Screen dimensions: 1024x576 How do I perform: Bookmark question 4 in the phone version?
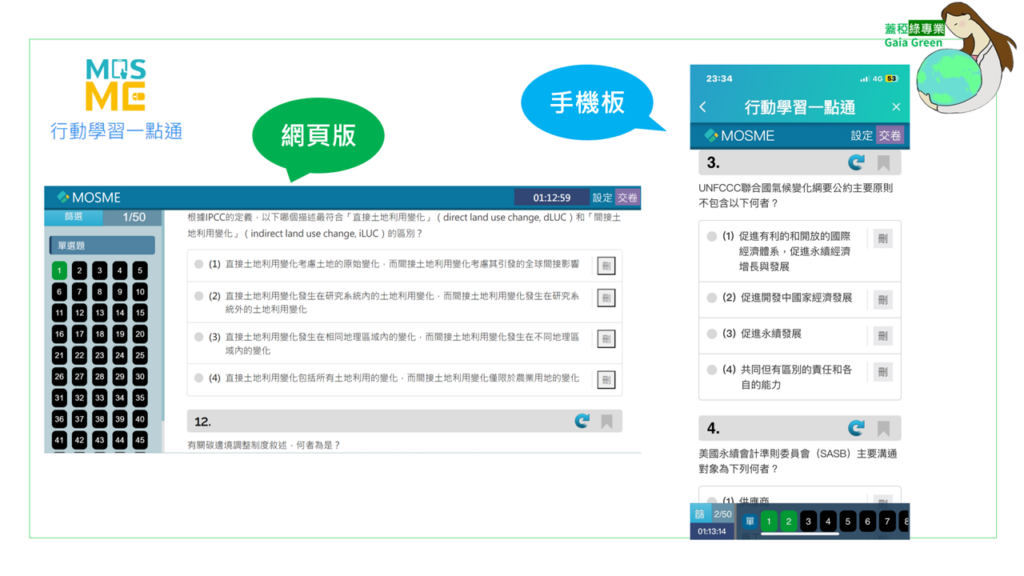(884, 428)
